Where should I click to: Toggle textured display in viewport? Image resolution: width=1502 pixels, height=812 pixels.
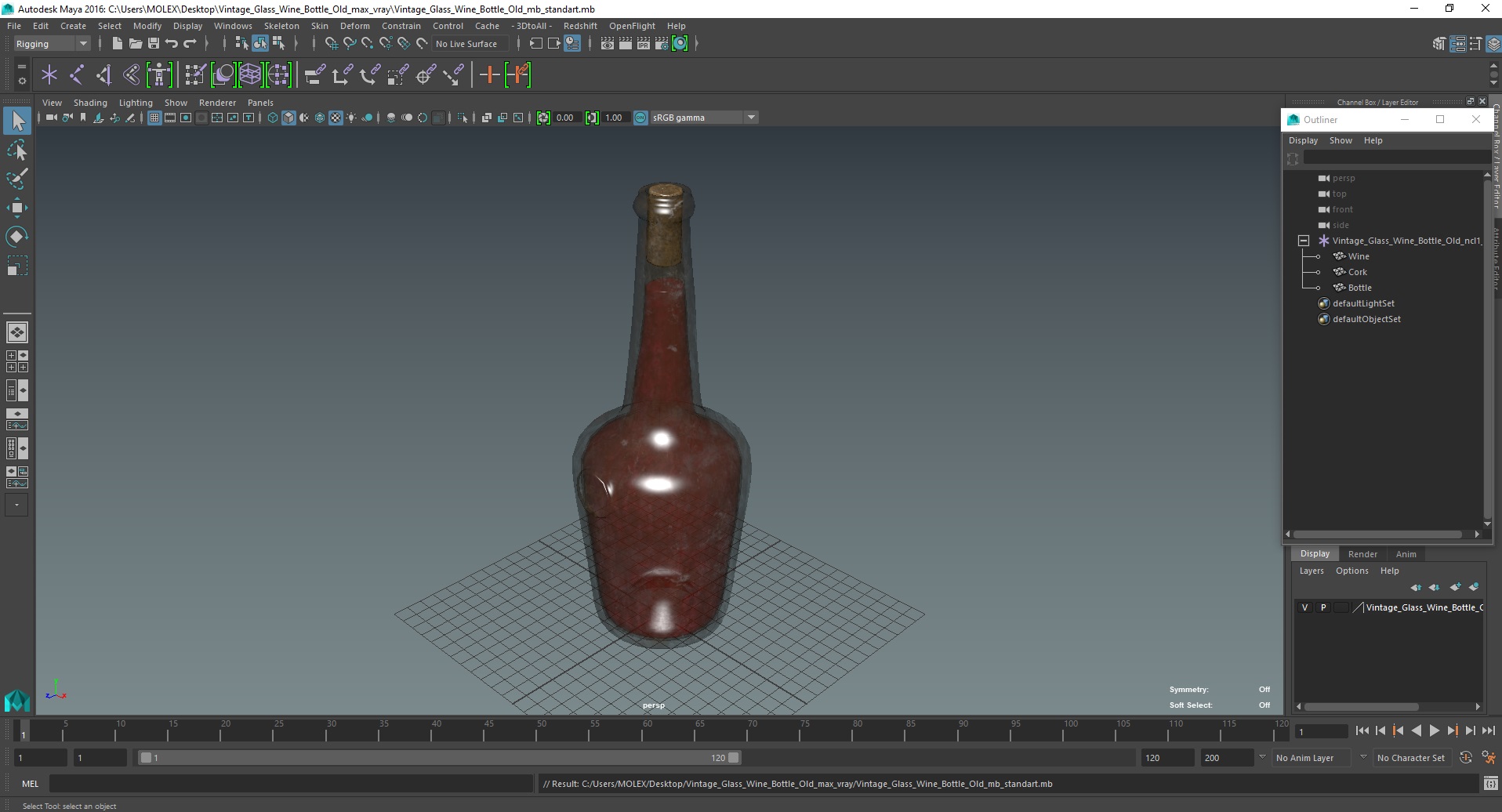[336, 118]
